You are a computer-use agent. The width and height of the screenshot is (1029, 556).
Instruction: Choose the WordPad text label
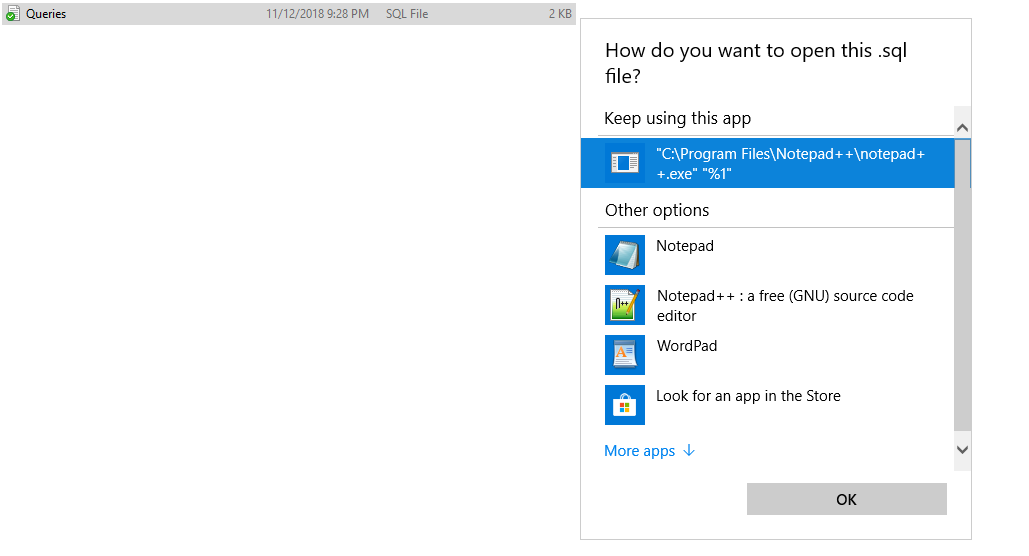[x=687, y=346]
